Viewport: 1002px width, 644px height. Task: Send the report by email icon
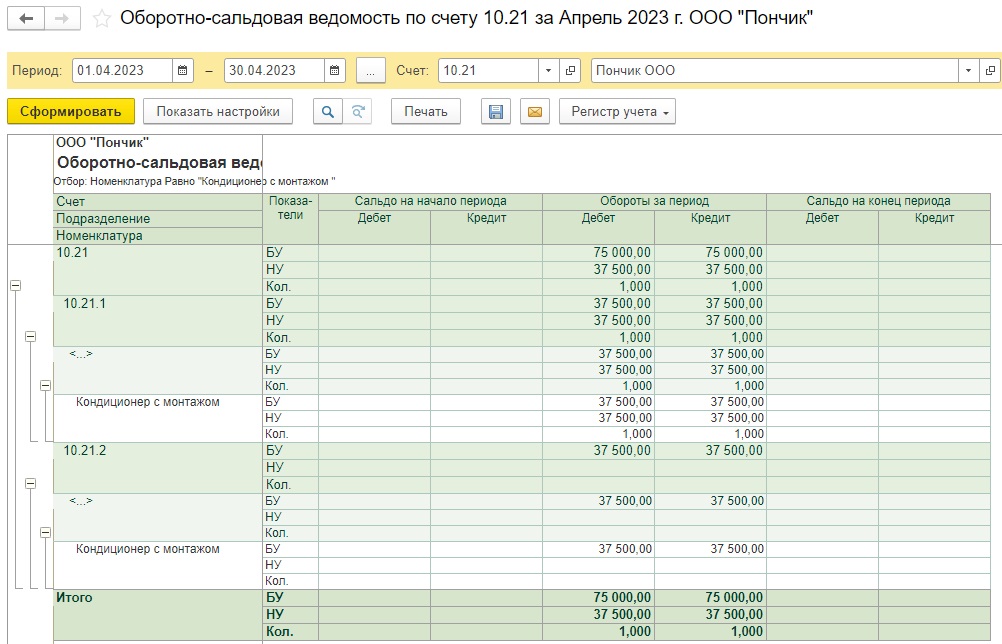(535, 112)
